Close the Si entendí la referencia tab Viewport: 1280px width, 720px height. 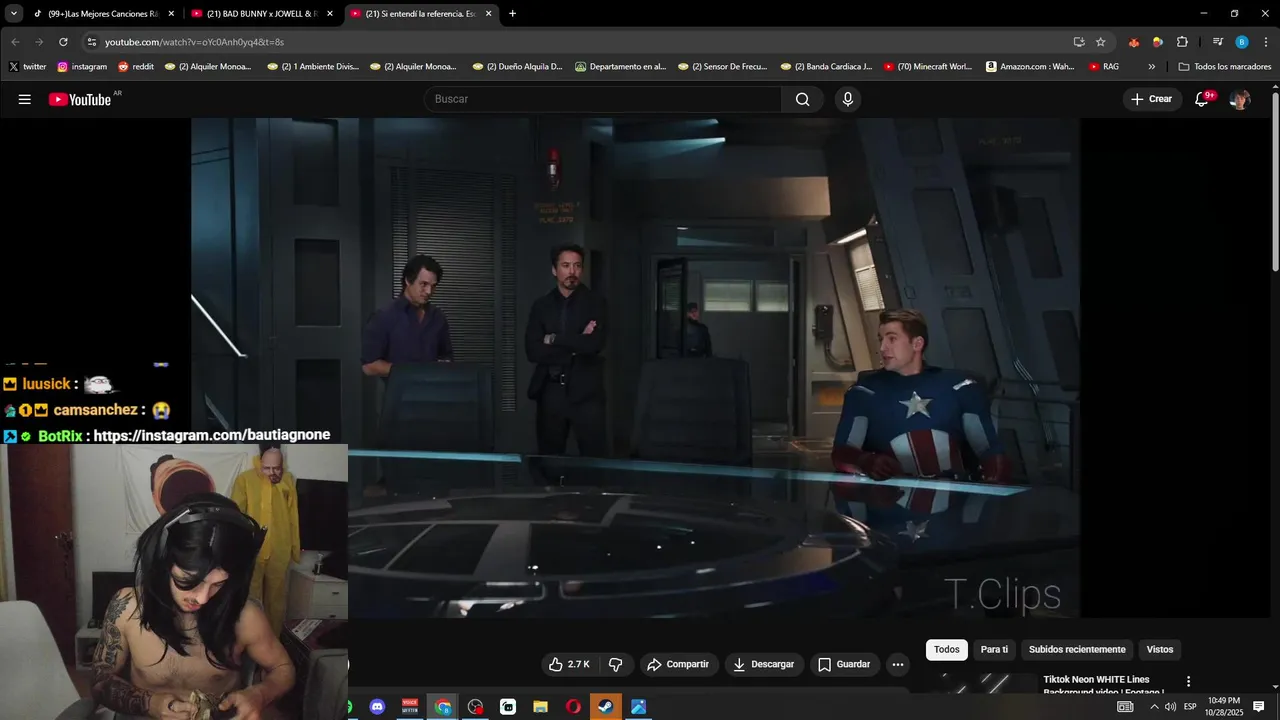(489, 14)
